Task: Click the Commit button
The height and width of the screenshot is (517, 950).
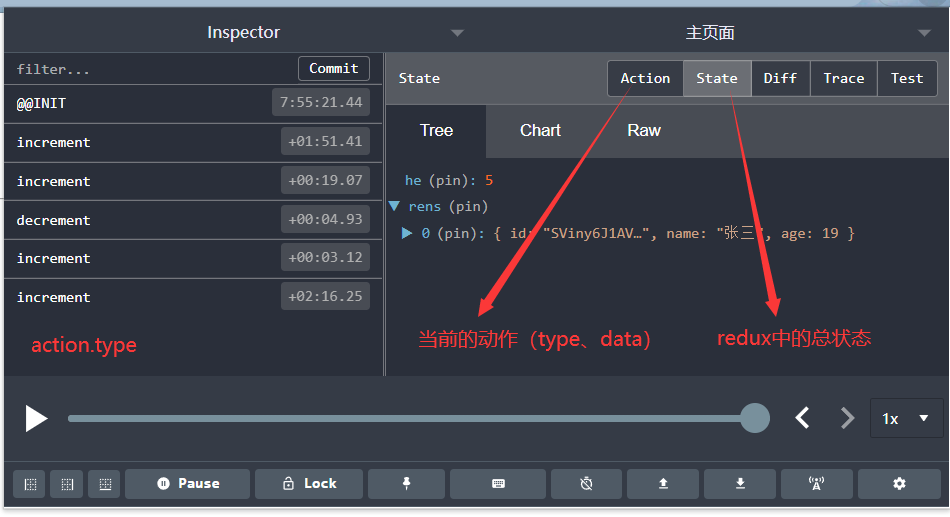Action: pos(334,68)
